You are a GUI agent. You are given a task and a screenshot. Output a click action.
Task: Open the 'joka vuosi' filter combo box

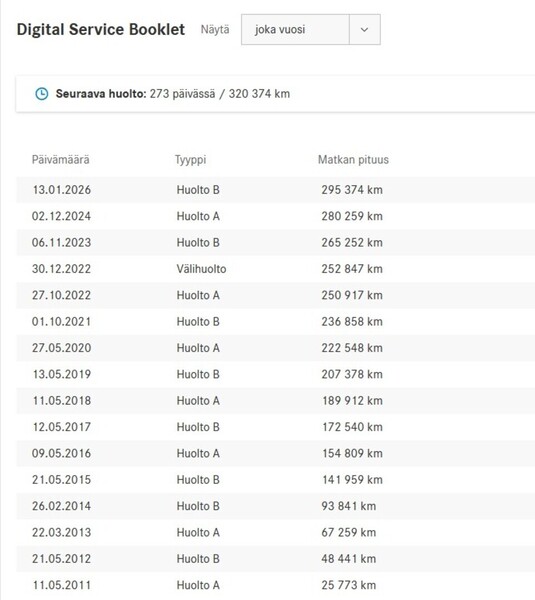pos(310,29)
